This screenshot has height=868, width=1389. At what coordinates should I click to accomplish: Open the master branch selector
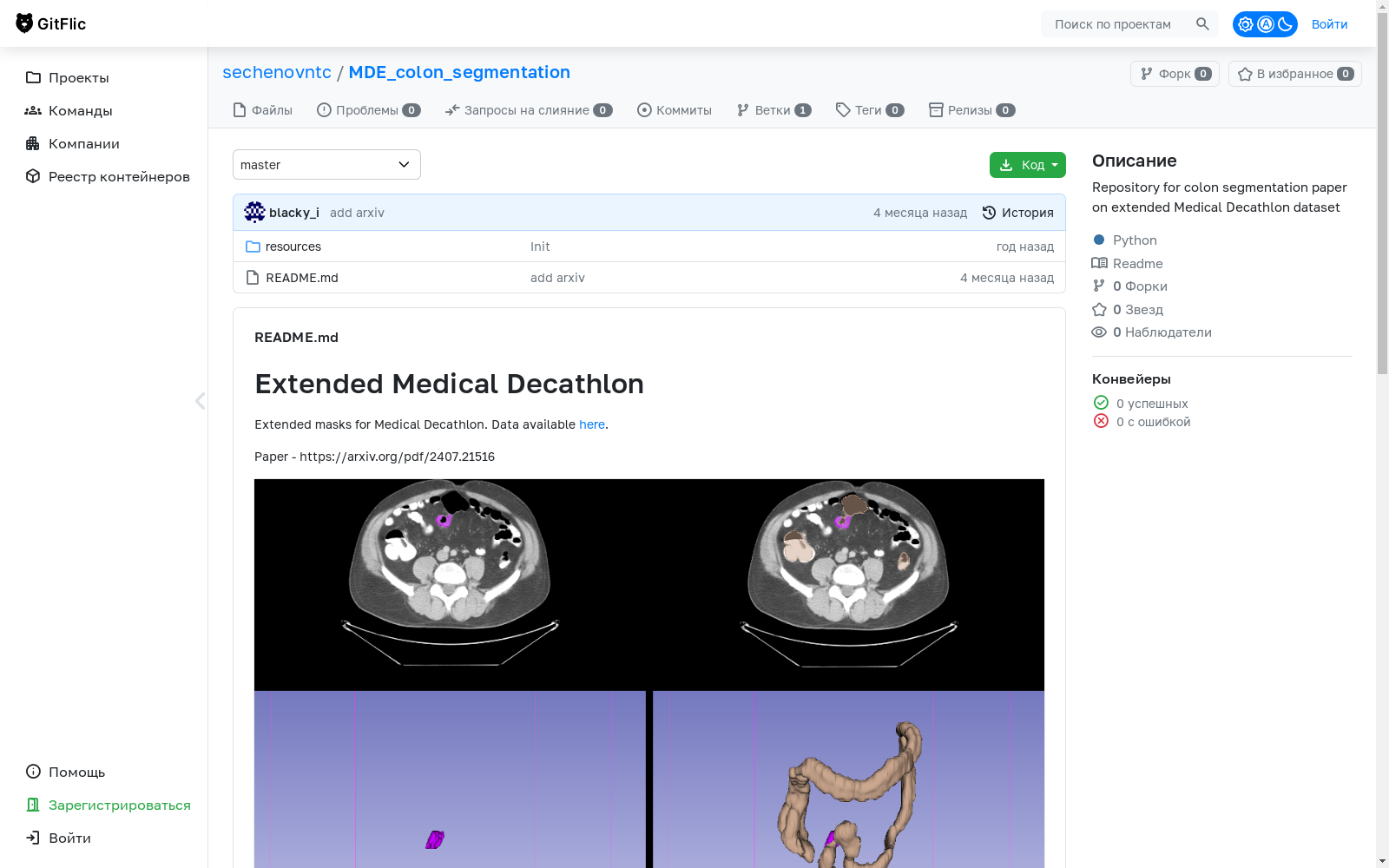[326, 164]
